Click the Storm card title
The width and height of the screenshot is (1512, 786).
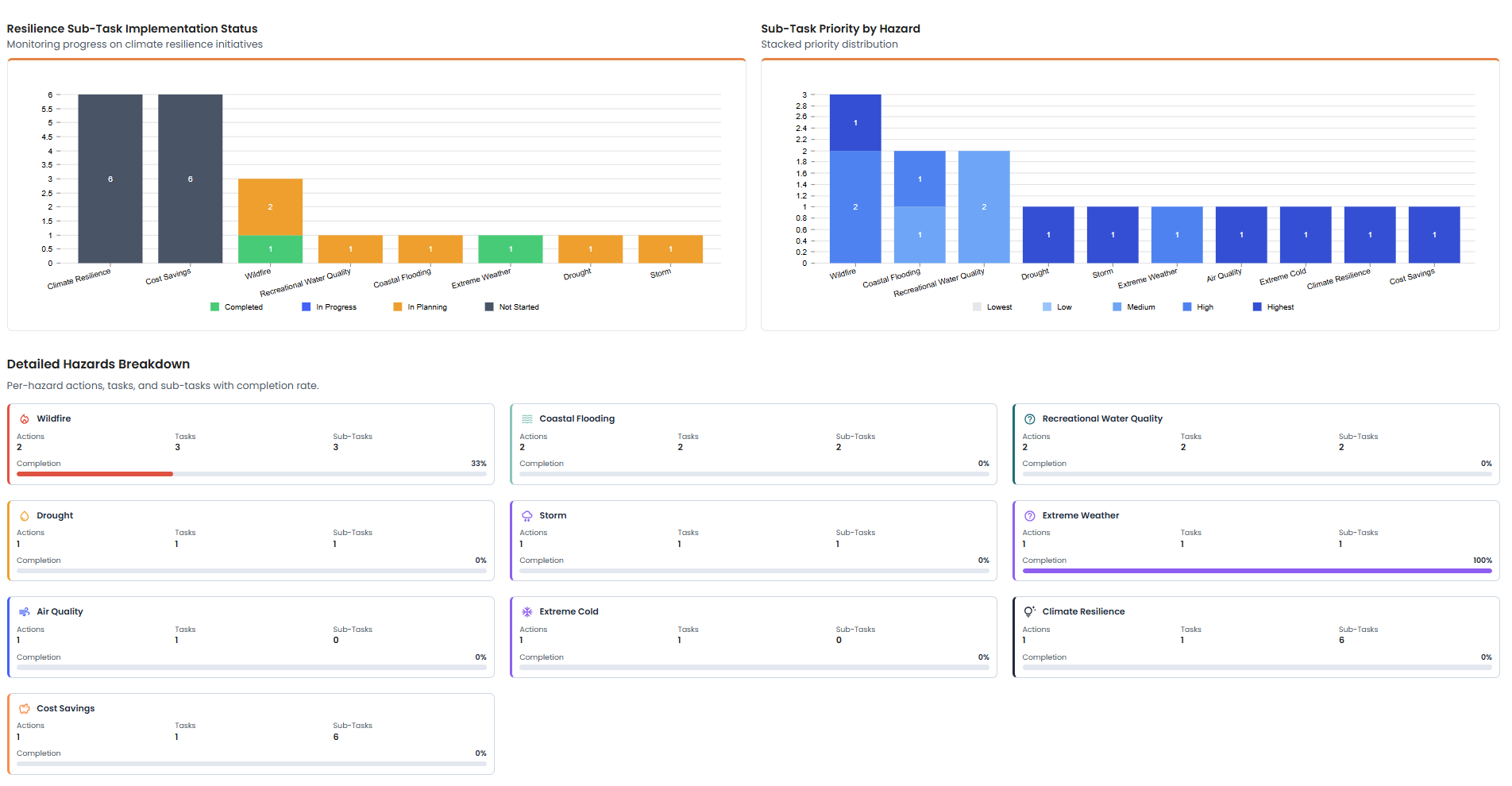(553, 516)
